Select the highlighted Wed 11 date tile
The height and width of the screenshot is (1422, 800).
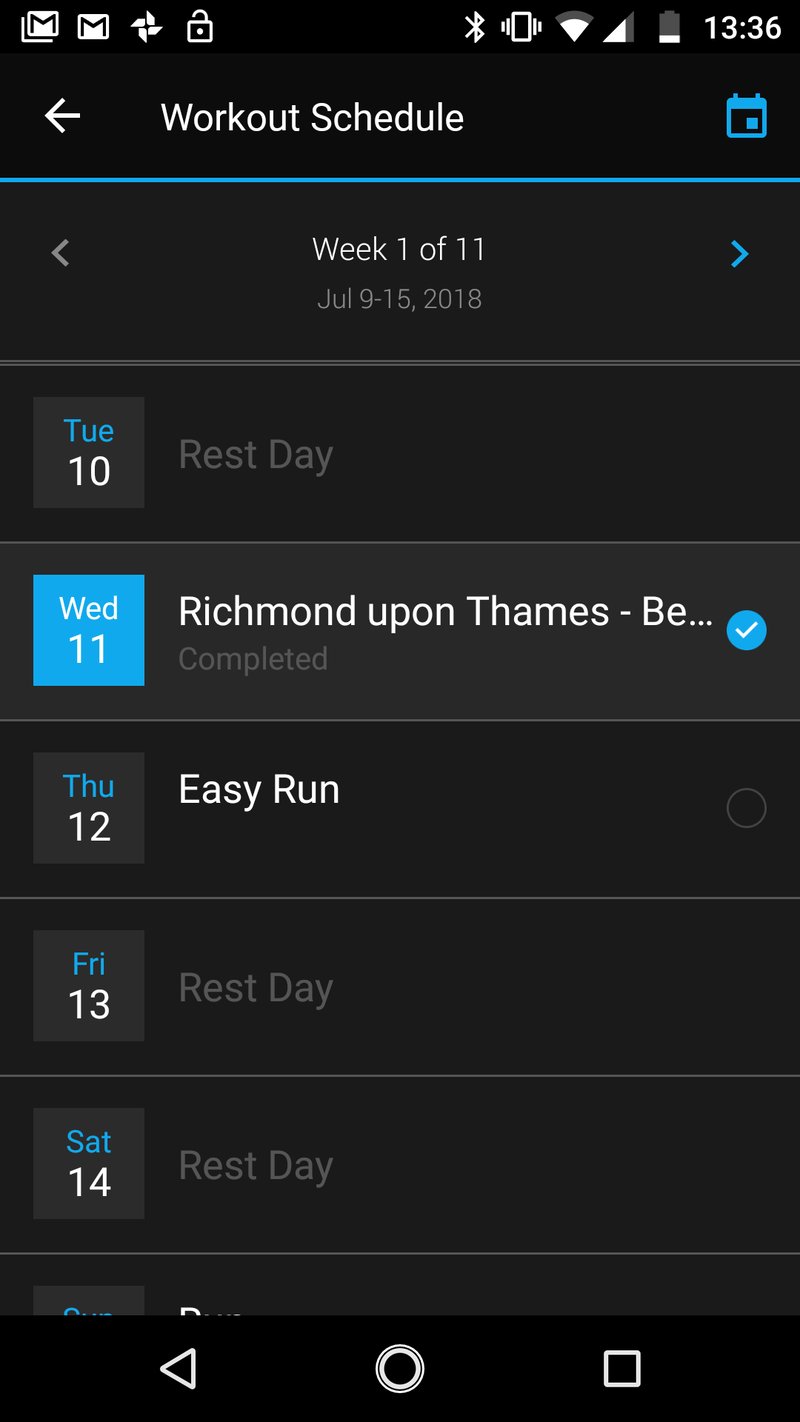(x=89, y=630)
